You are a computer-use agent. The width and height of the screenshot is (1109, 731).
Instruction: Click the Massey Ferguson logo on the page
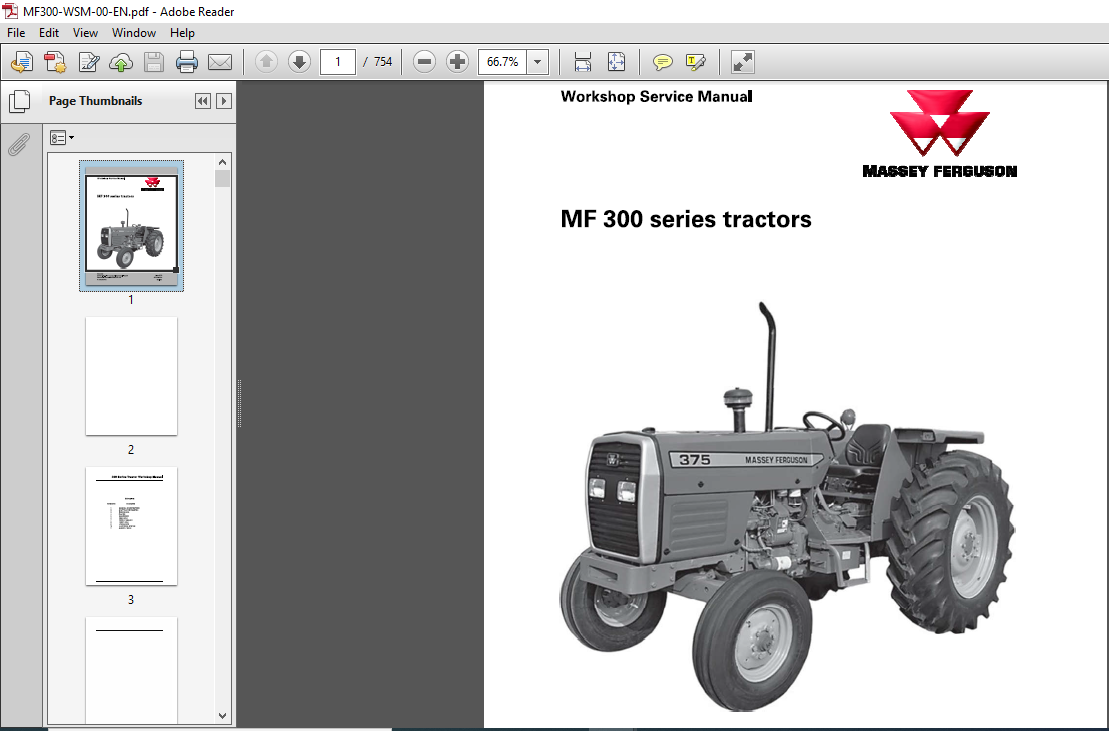939,134
